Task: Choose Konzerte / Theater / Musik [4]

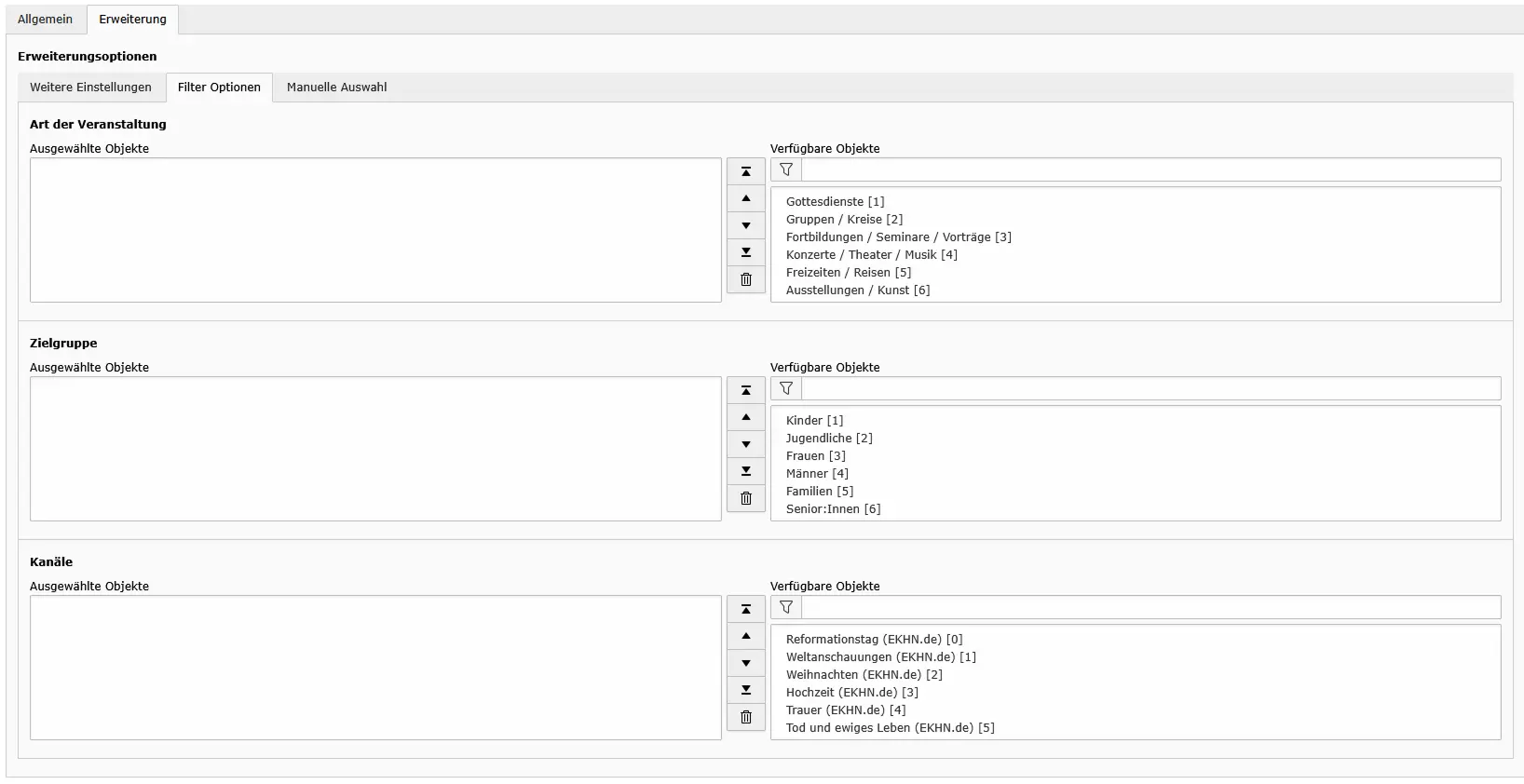Action: (x=871, y=255)
